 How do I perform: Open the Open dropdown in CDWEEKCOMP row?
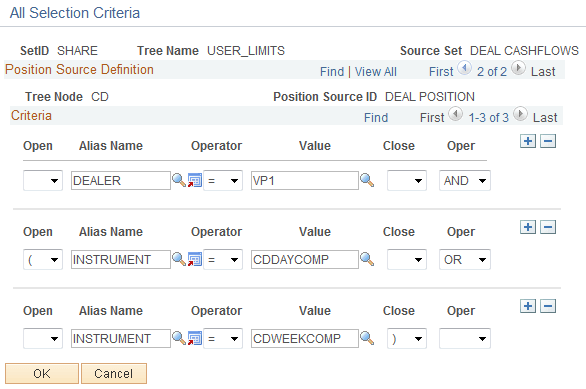point(43,339)
